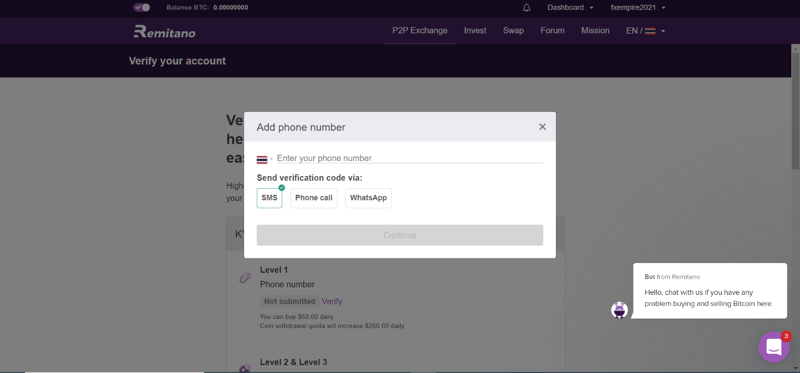The height and width of the screenshot is (373, 800).
Task: Click the 'Phone number' label under Level 1
Action: click(287, 284)
